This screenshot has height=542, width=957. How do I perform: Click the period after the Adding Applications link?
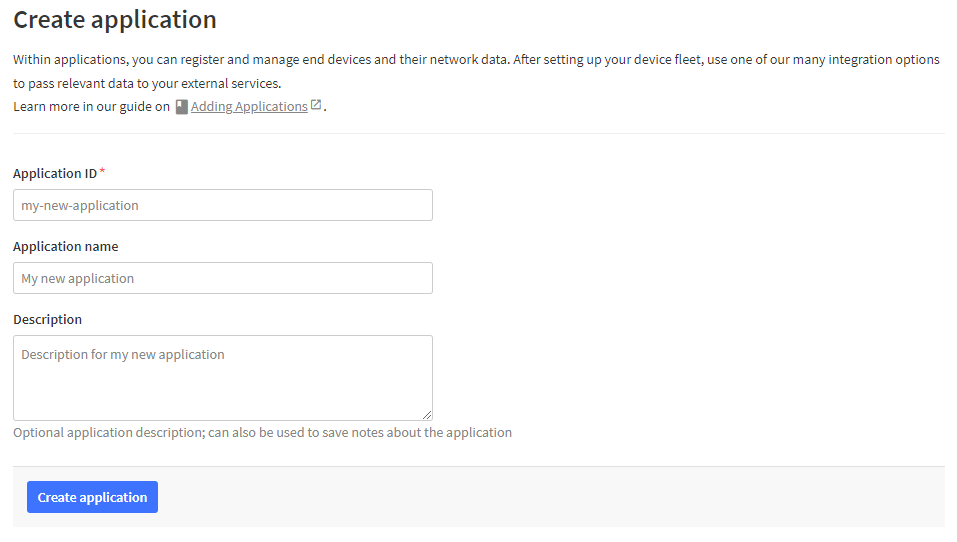325,110
